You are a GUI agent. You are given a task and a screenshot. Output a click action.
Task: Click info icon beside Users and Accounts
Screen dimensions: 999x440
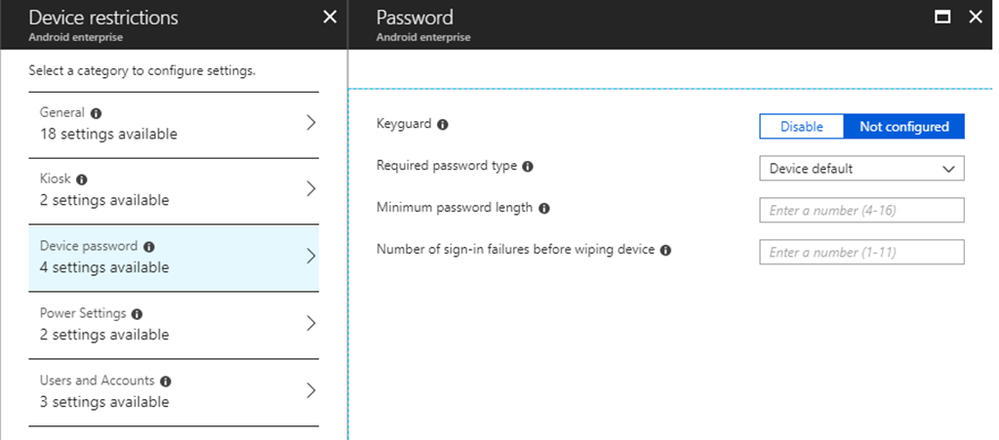pyautogui.click(x=165, y=381)
